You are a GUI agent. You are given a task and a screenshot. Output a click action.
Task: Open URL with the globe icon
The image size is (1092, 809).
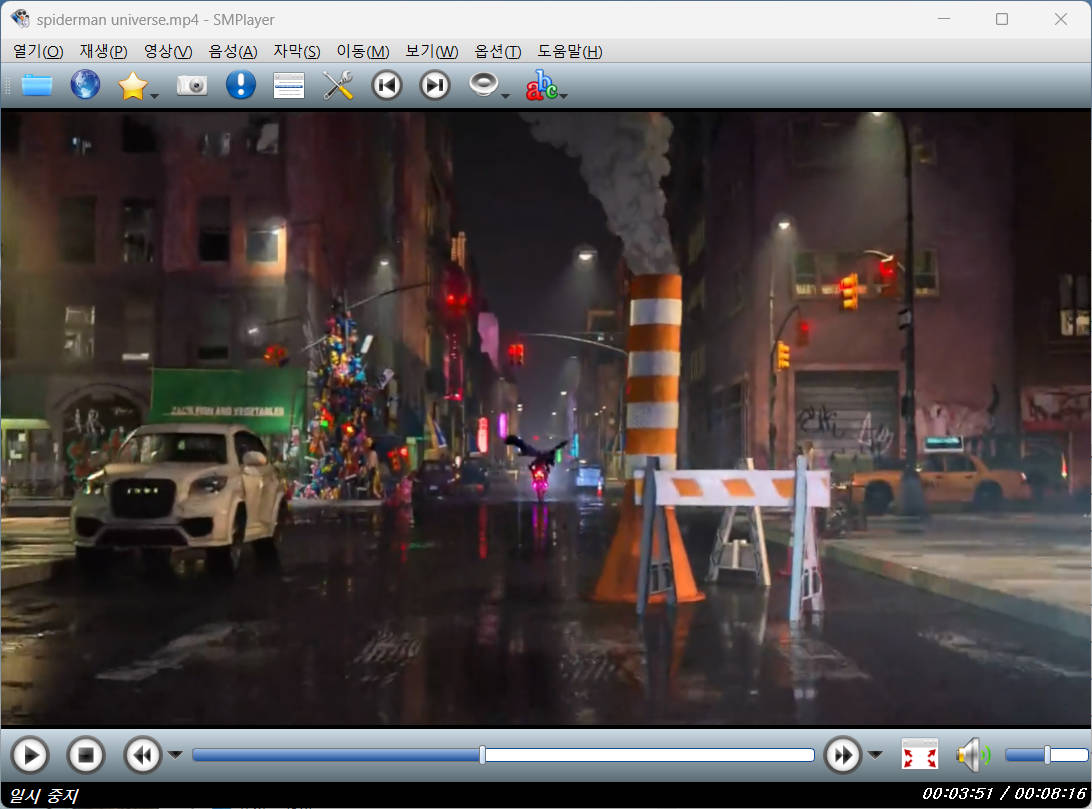[x=85, y=85]
